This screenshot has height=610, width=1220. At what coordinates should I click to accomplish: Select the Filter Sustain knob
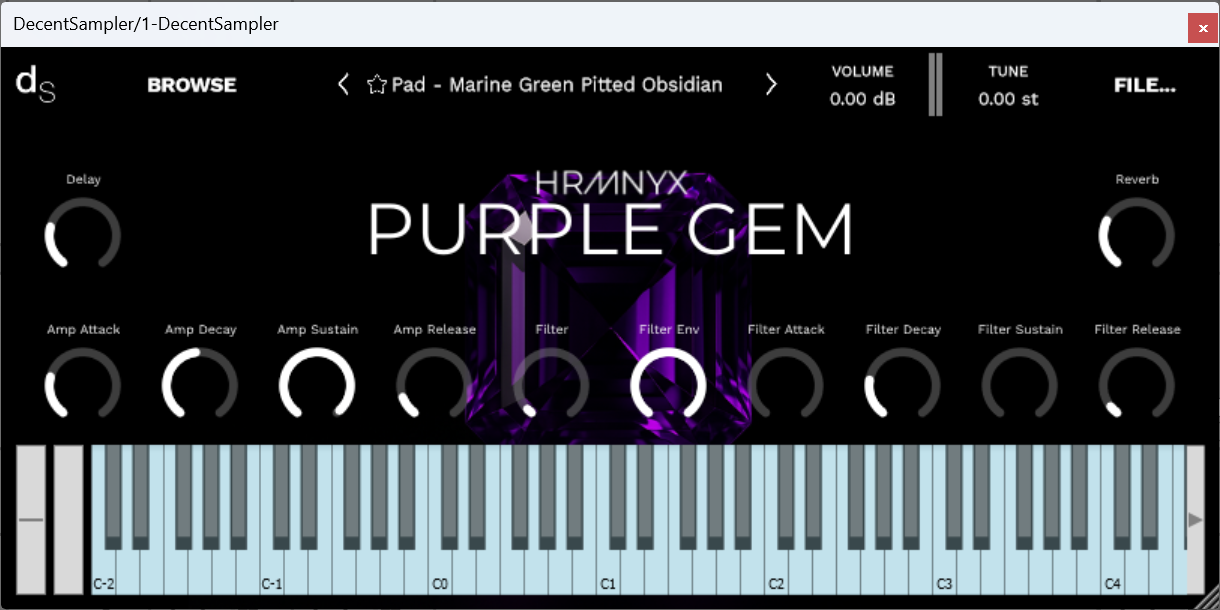pos(1020,385)
